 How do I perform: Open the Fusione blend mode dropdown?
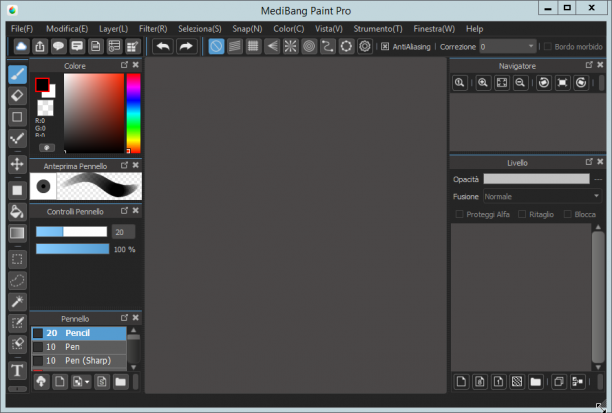(542, 196)
